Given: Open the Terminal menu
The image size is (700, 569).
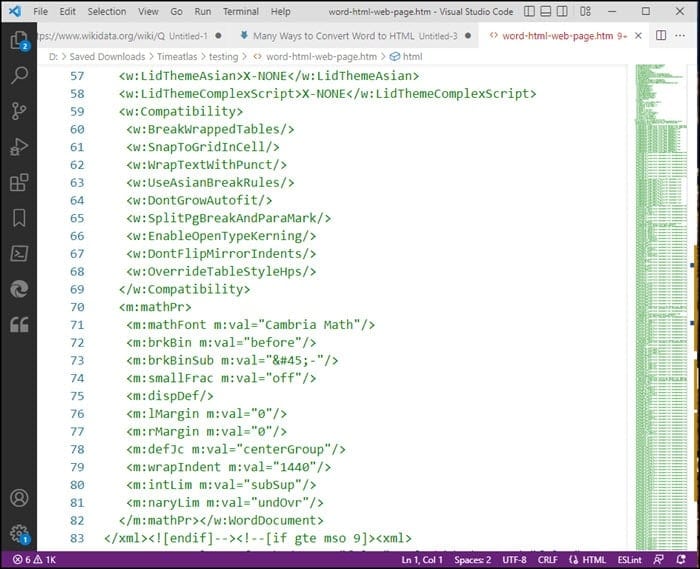Looking at the screenshot, I should pos(241,12).
